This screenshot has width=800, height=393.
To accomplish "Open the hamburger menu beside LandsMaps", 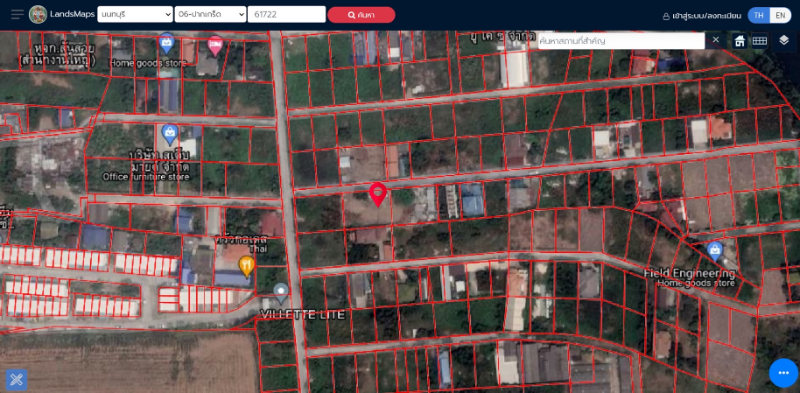I will point(17,14).
